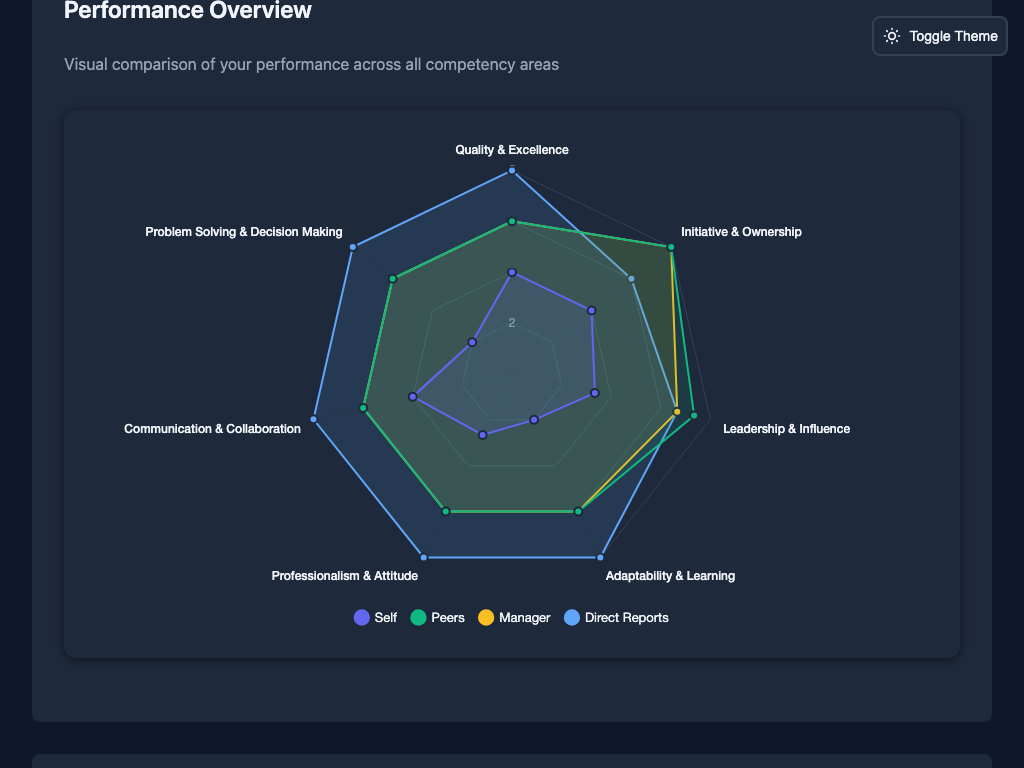Toggle the Peers series visibility
The width and height of the screenshot is (1024, 768).
[437, 617]
